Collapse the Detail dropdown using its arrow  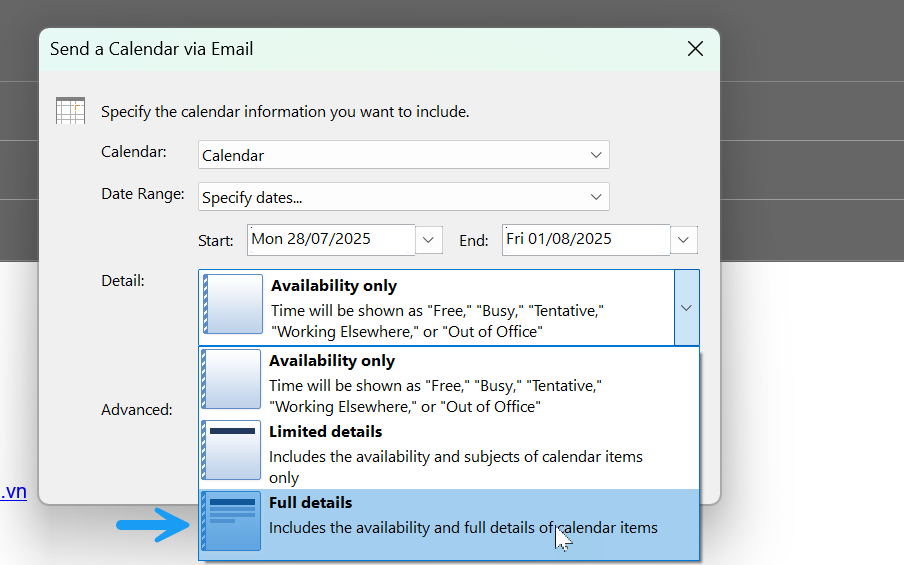686,308
